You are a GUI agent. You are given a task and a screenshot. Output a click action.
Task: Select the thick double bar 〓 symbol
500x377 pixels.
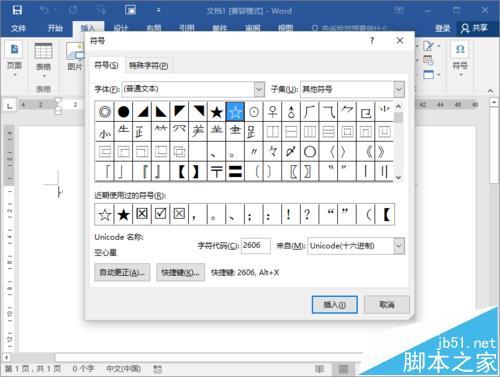[x=235, y=172]
